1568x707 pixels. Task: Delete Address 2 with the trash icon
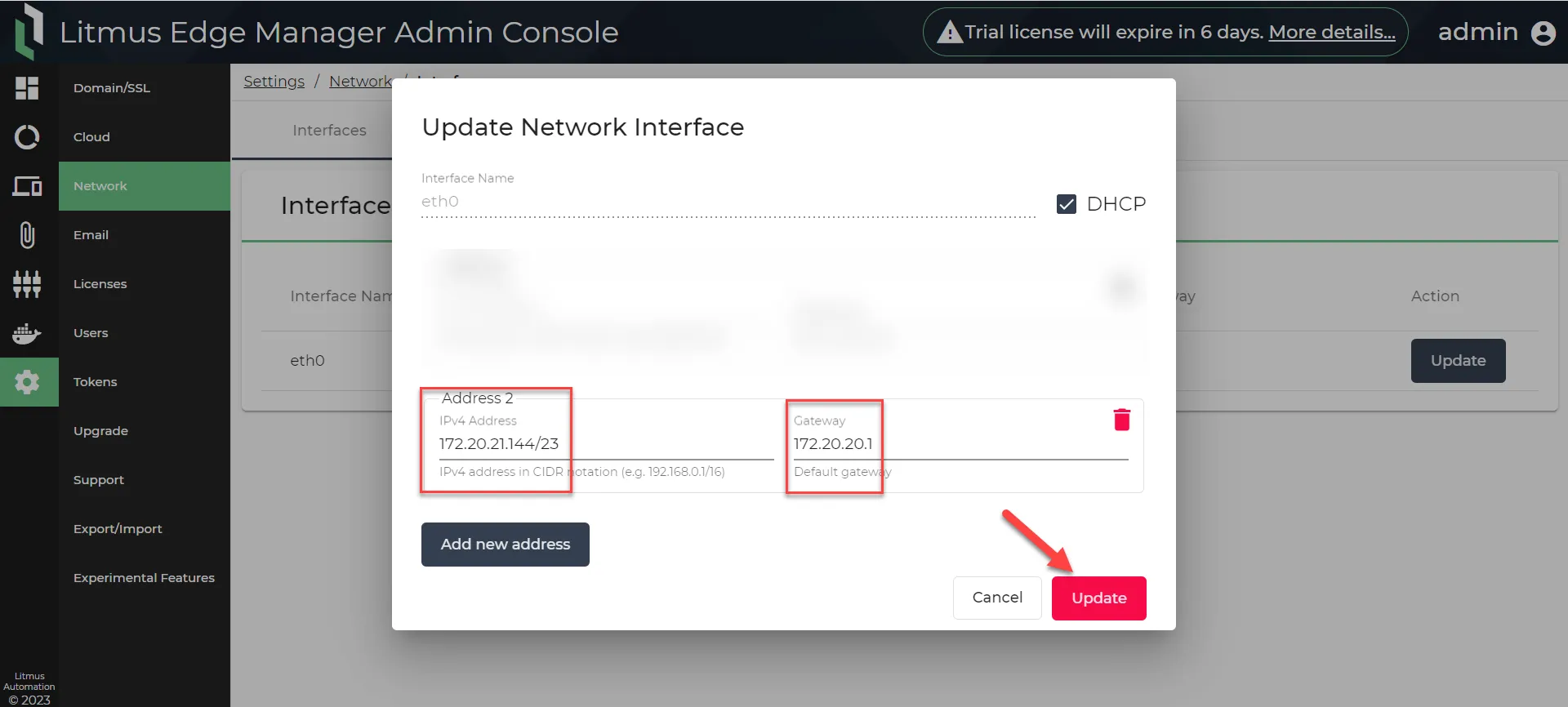pos(1122,420)
